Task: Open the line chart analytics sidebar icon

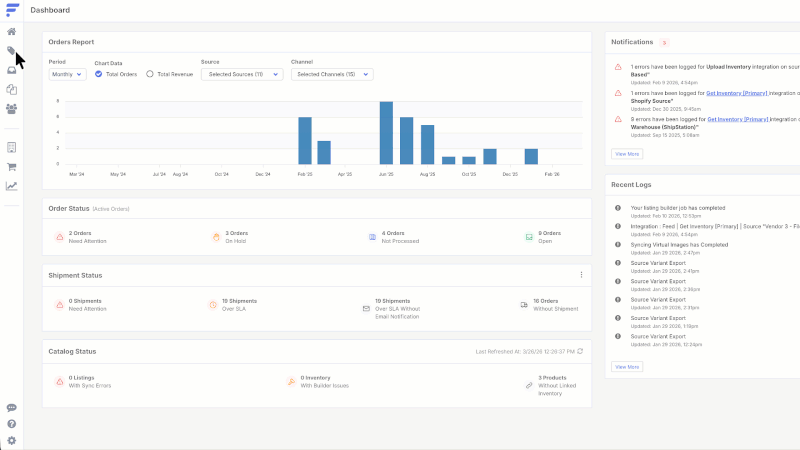Action: point(12,185)
